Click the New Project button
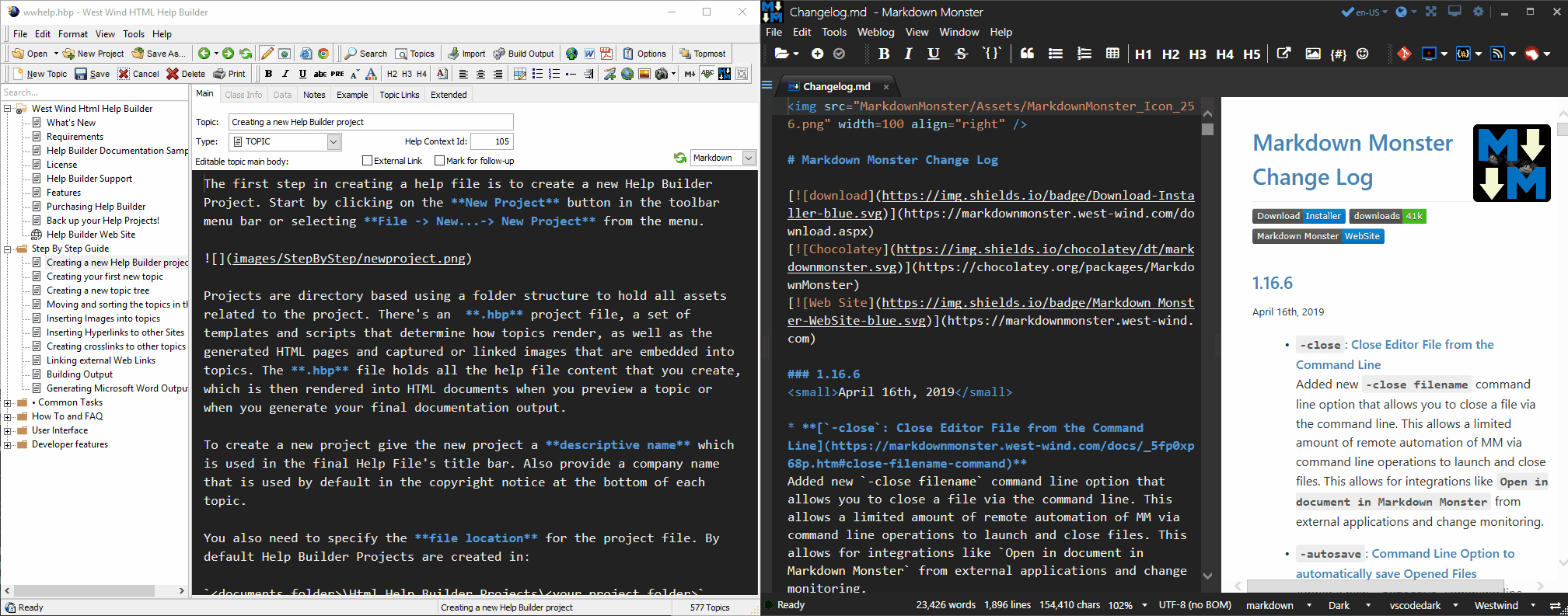 coord(93,54)
